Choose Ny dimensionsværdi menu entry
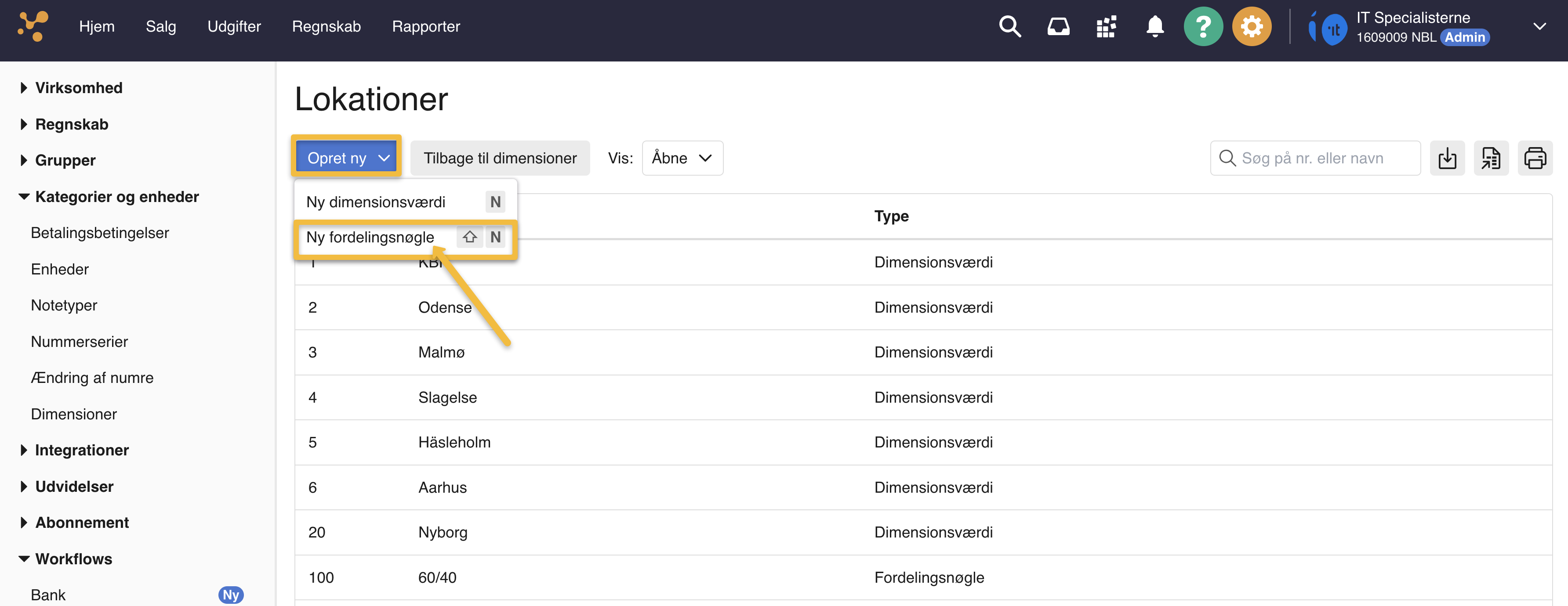This screenshot has width=1568, height=606. tap(376, 202)
